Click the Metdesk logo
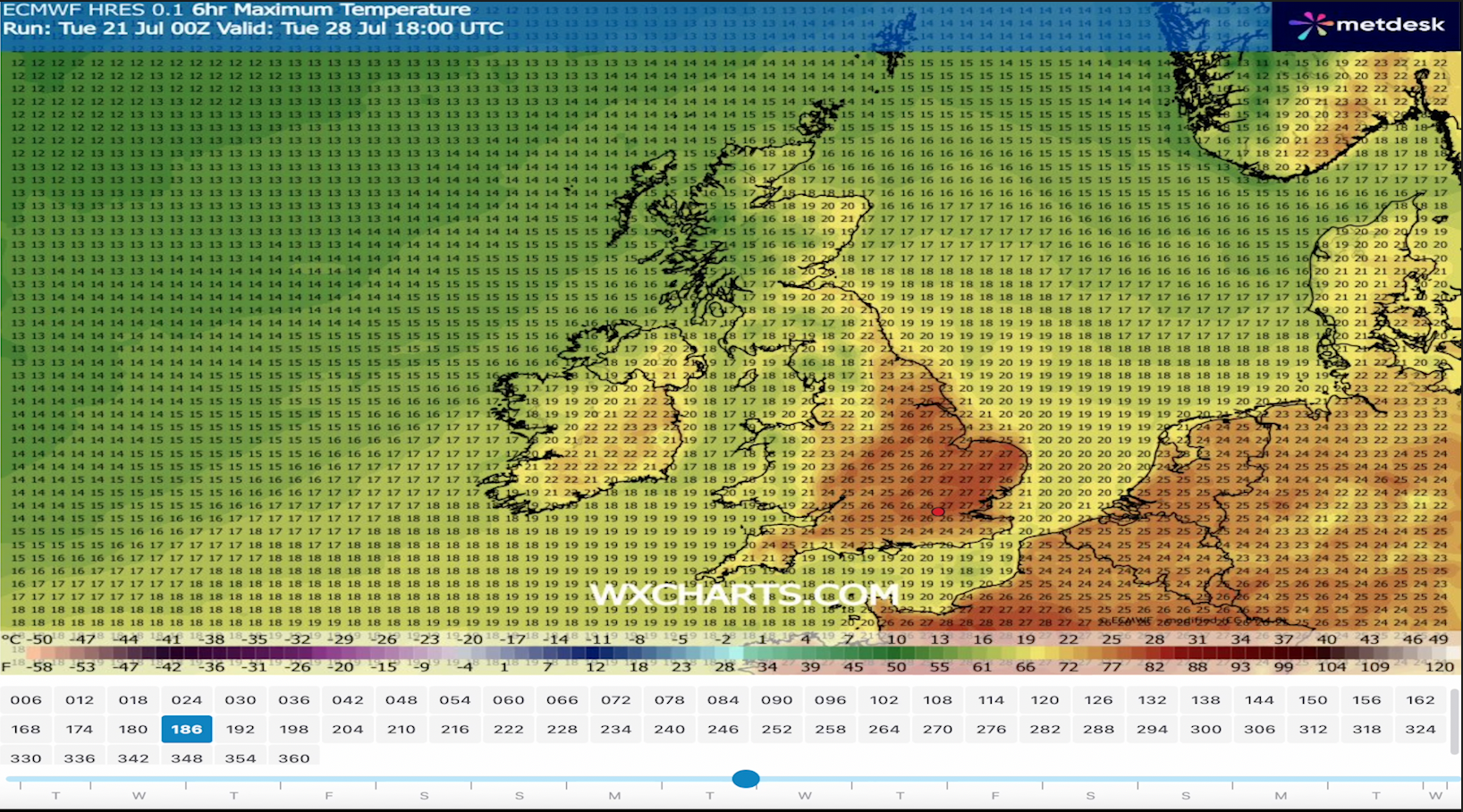1463x812 pixels. (x=1367, y=25)
